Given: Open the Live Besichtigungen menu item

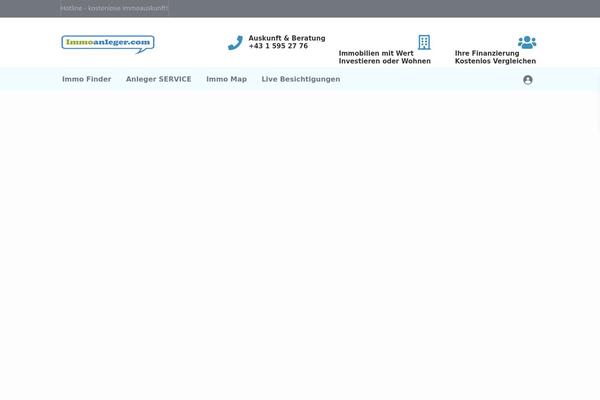Looking at the screenshot, I should 301,79.
